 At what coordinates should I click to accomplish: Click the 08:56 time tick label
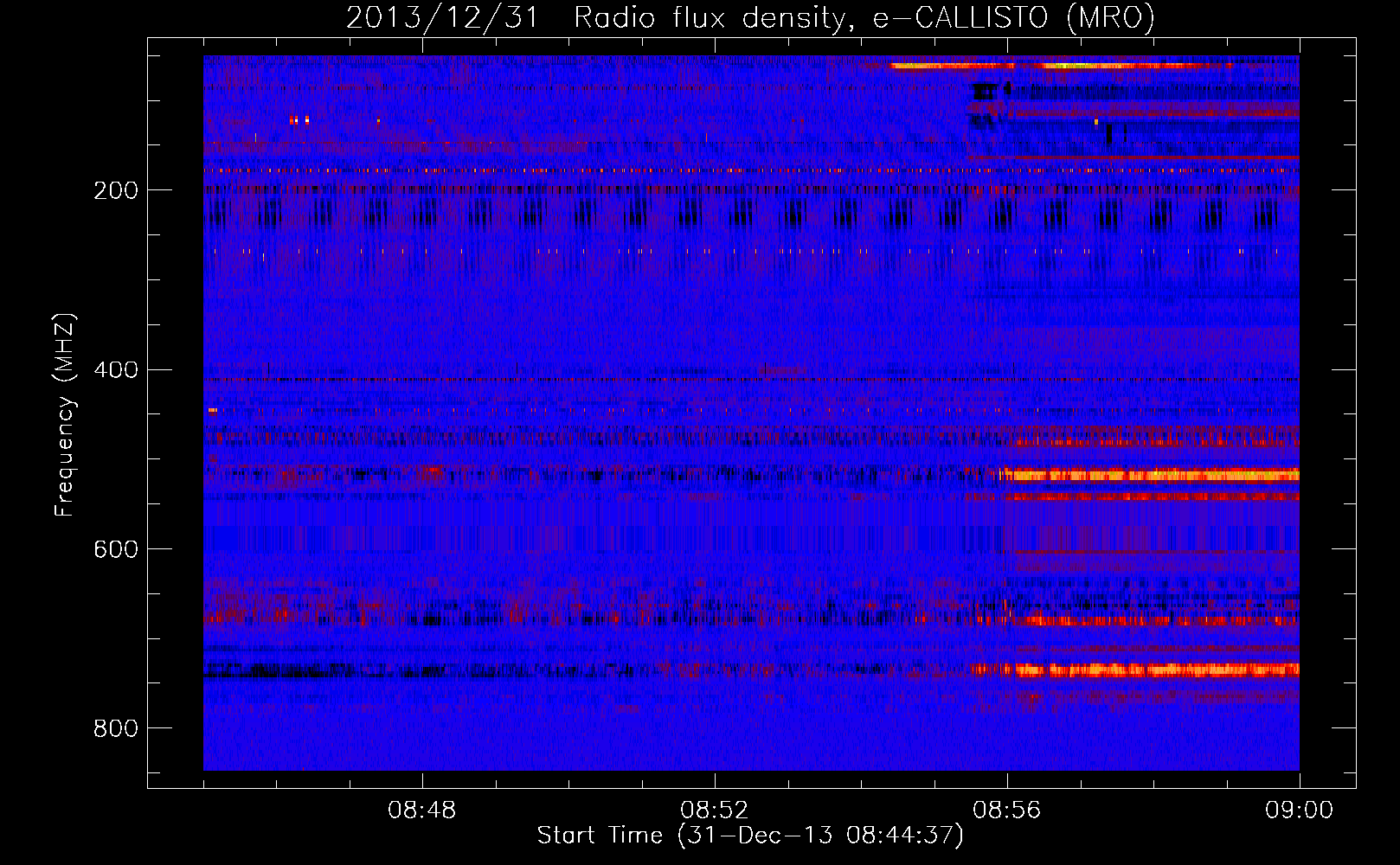click(1007, 811)
